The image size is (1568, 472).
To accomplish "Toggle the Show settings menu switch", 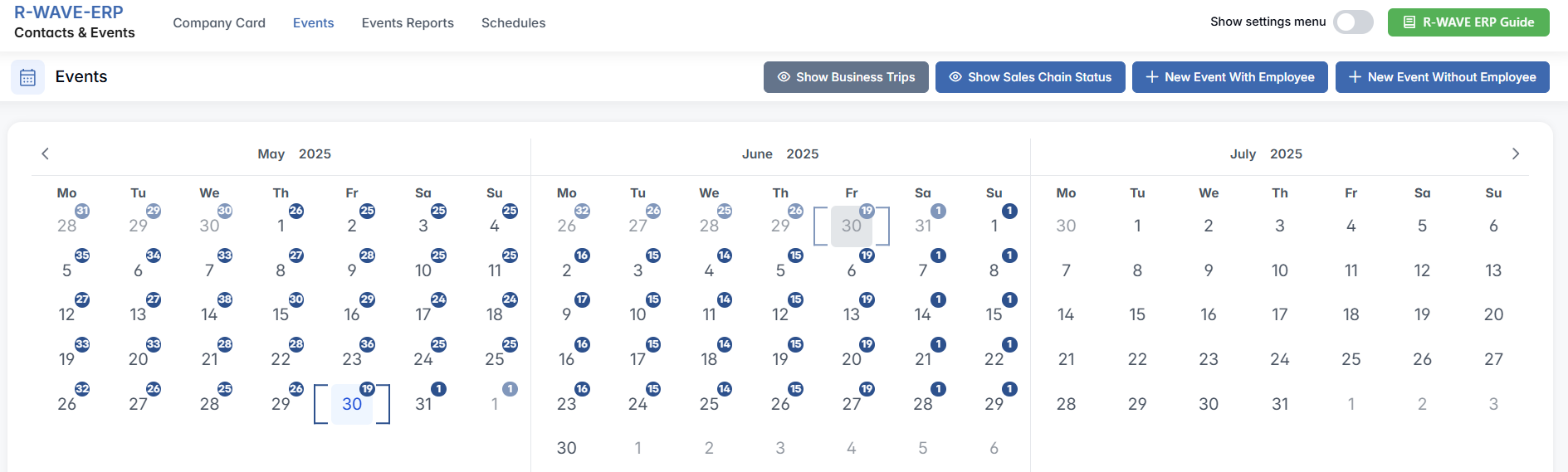I will coord(1353,22).
